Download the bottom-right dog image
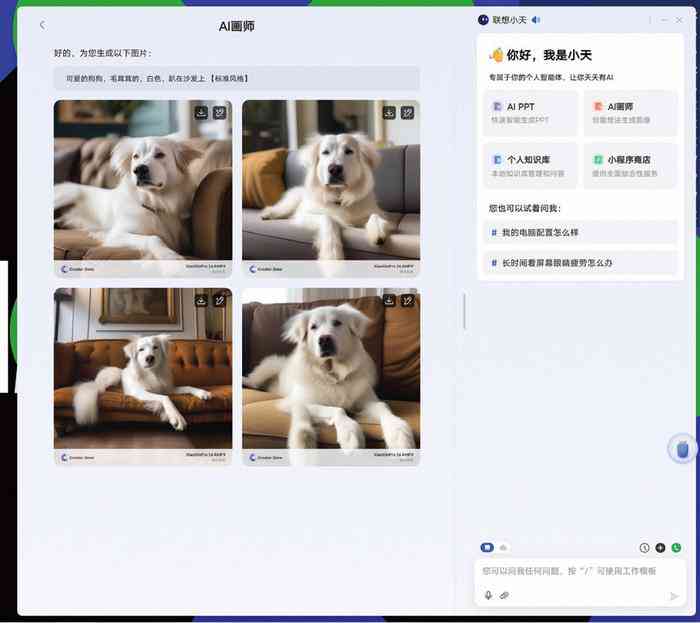 tap(389, 301)
